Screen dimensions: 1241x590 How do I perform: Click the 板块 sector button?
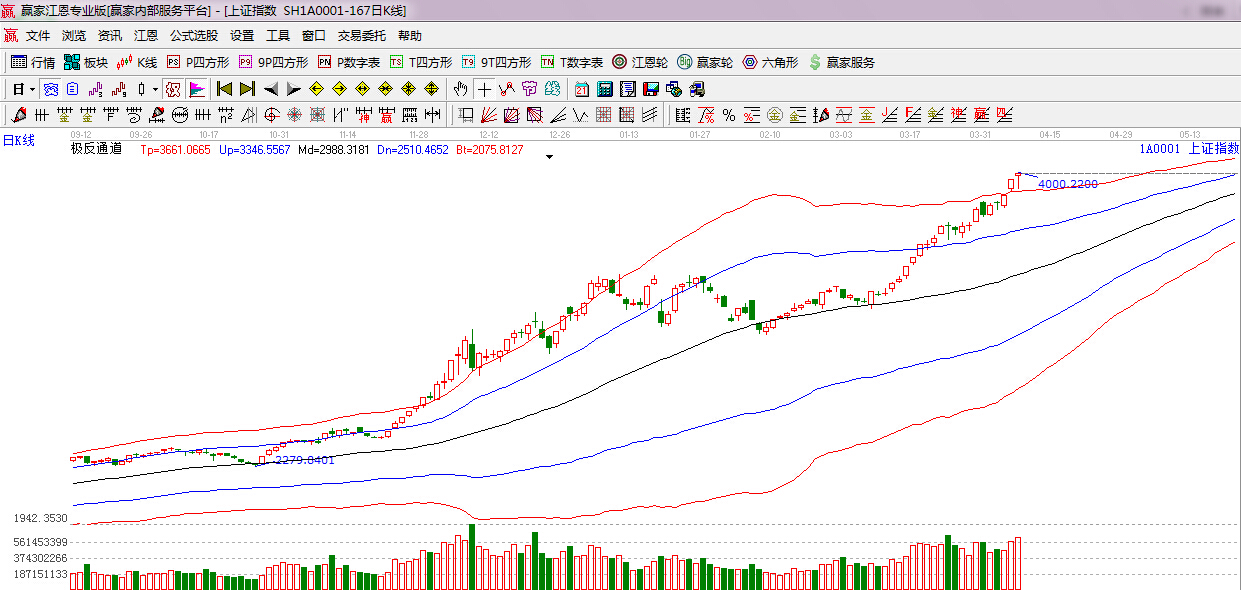(86, 62)
